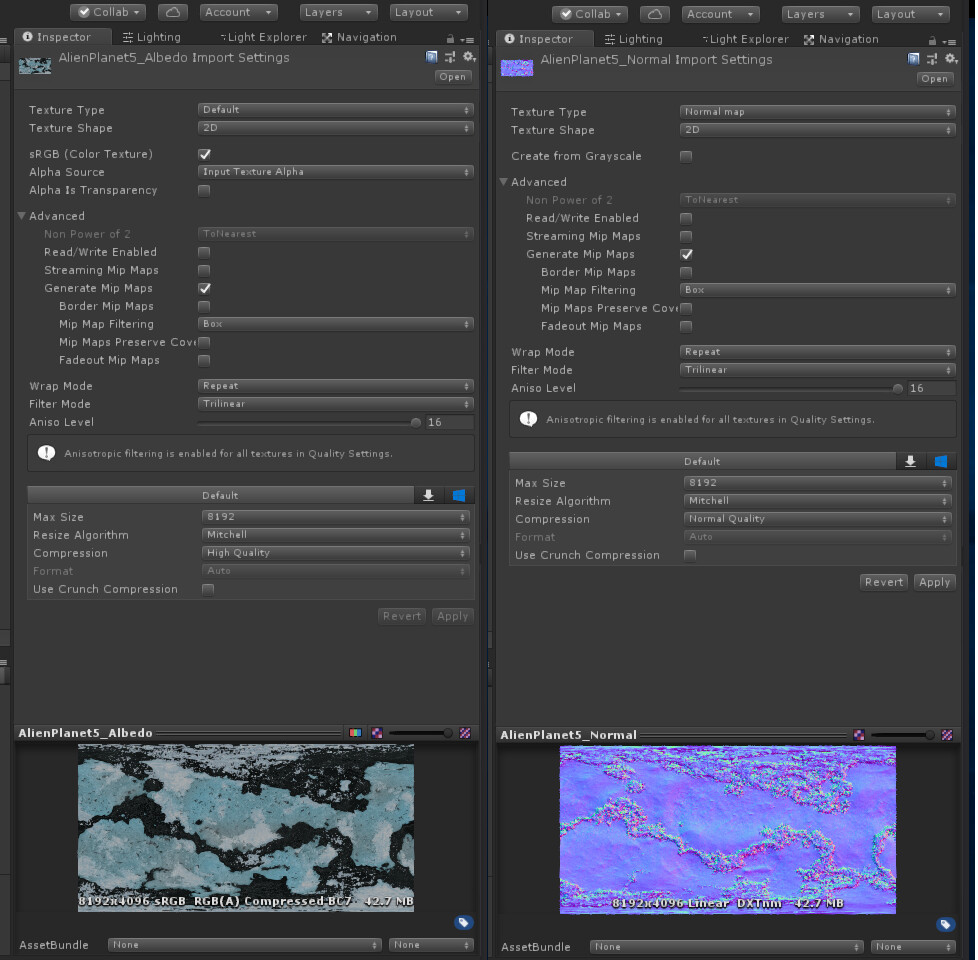Click the RGB channels icon in Albedo preview
The width and height of the screenshot is (978, 960).
click(356, 732)
